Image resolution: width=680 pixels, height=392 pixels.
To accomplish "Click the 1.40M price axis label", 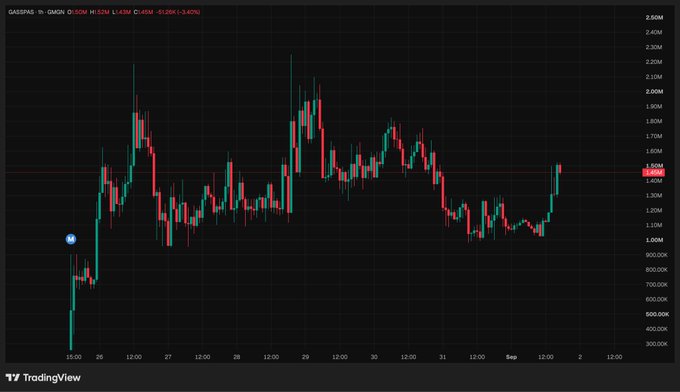I will tap(654, 180).
